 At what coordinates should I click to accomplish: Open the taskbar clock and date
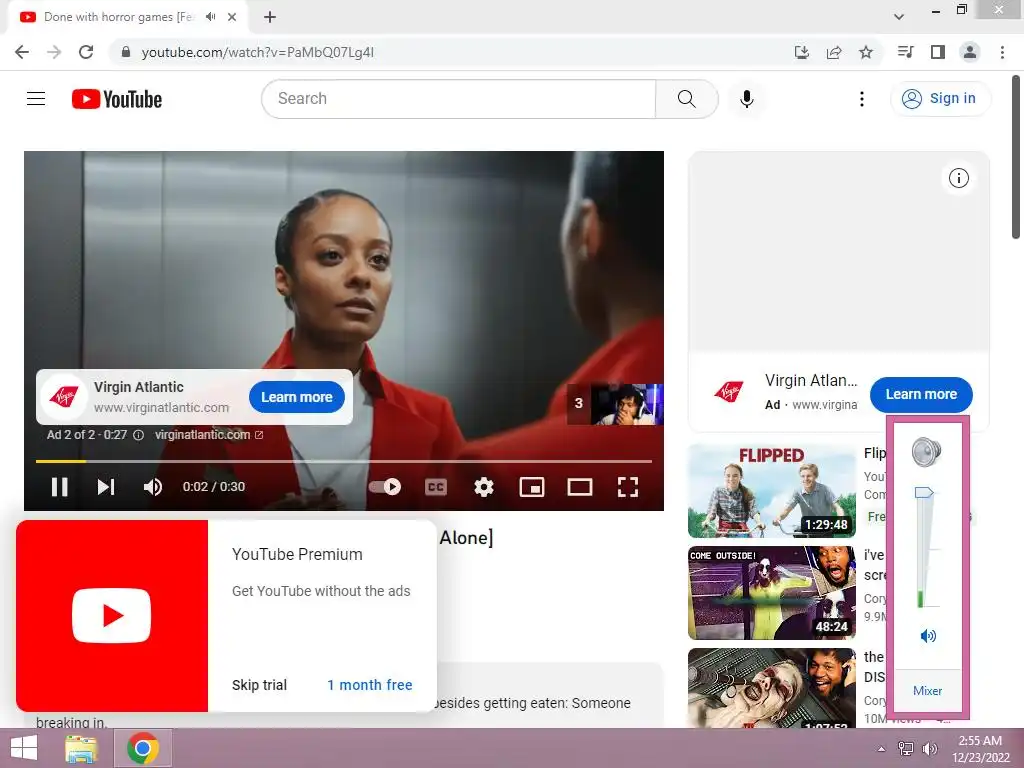tap(980, 749)
